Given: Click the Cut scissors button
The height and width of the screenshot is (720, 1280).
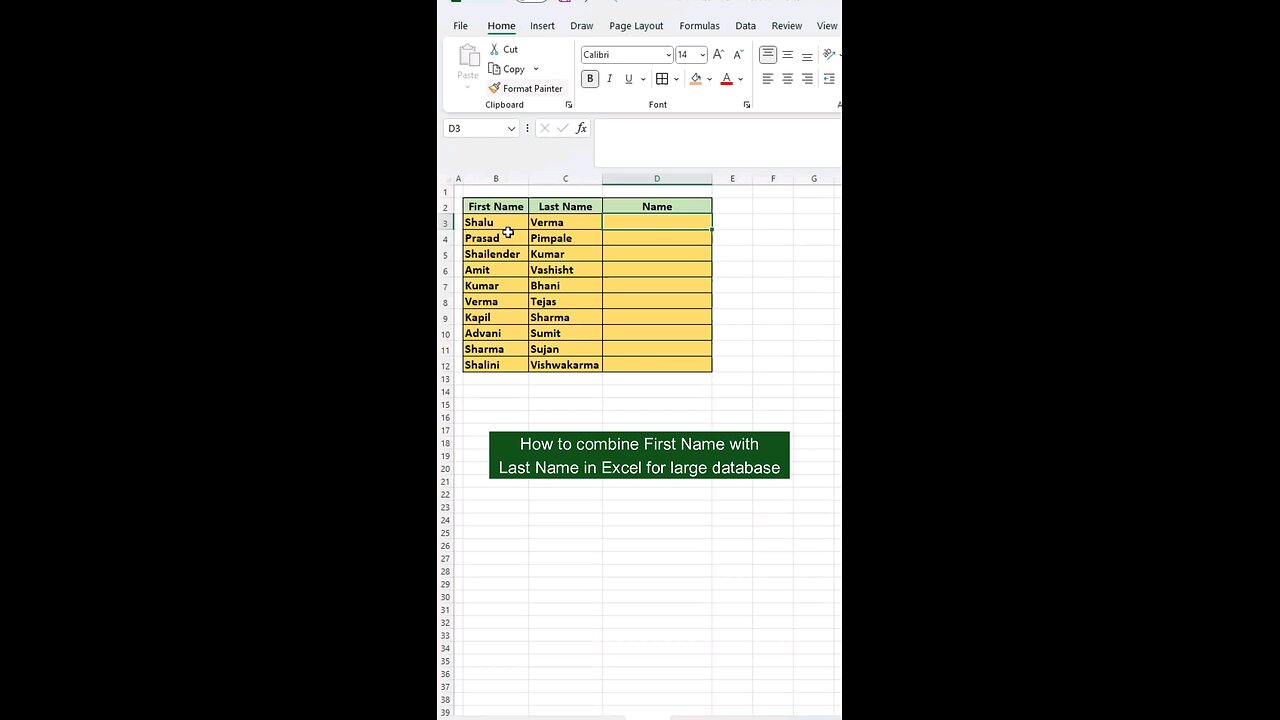Looking at the screenshot, I should tap(503, 49).
